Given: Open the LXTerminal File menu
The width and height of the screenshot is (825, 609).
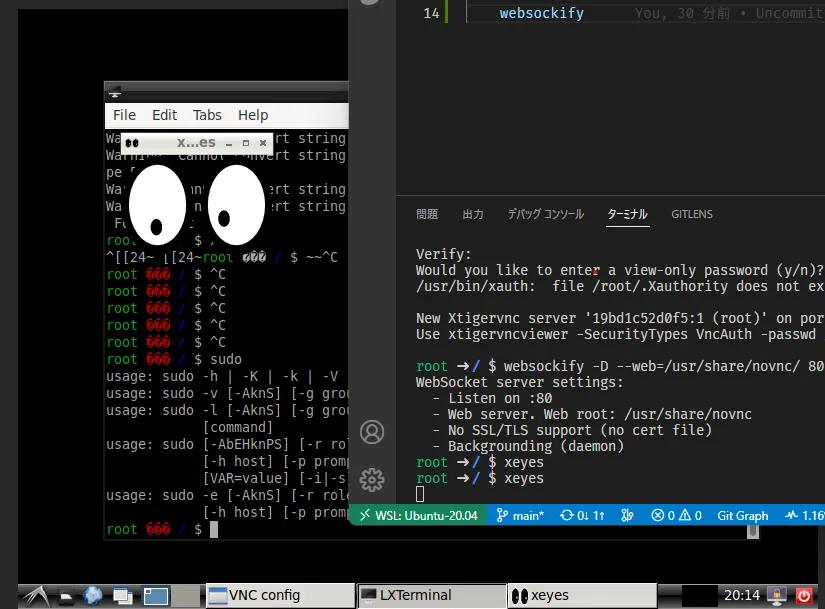Looking at the screenshot, I should [124, 115].
